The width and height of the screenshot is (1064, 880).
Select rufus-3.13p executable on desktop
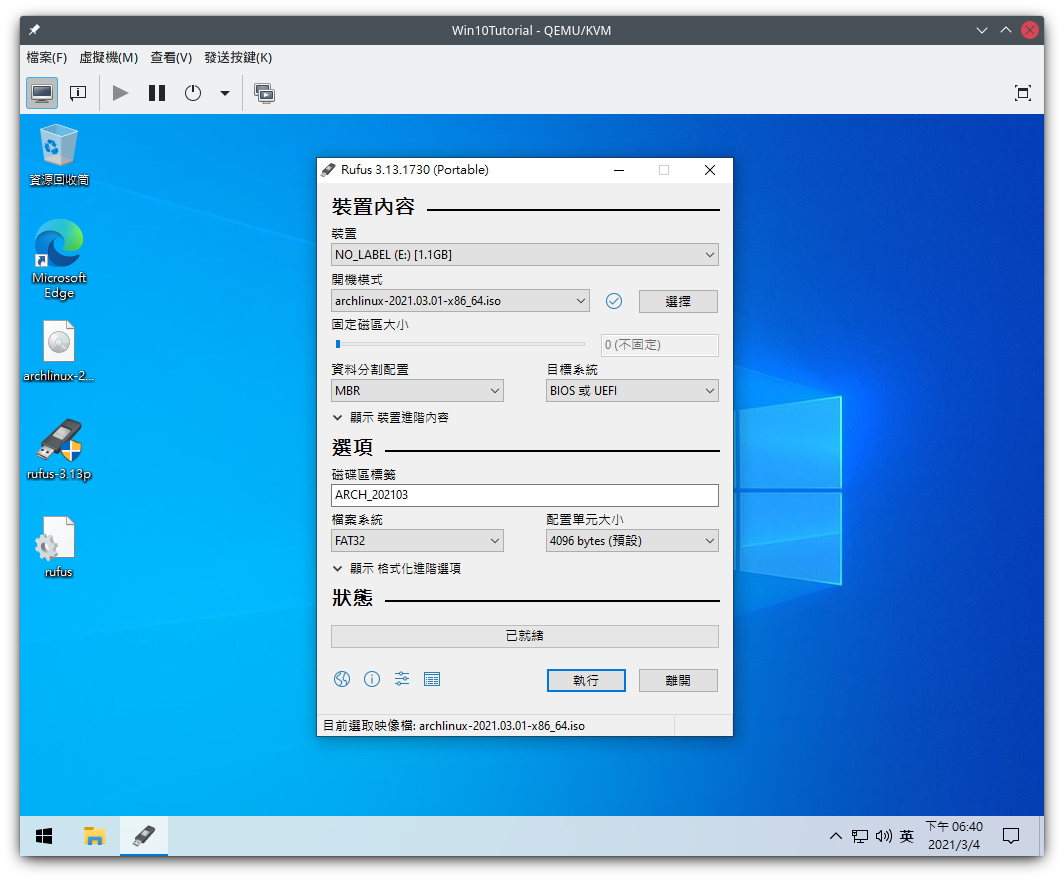coord(59,449)
